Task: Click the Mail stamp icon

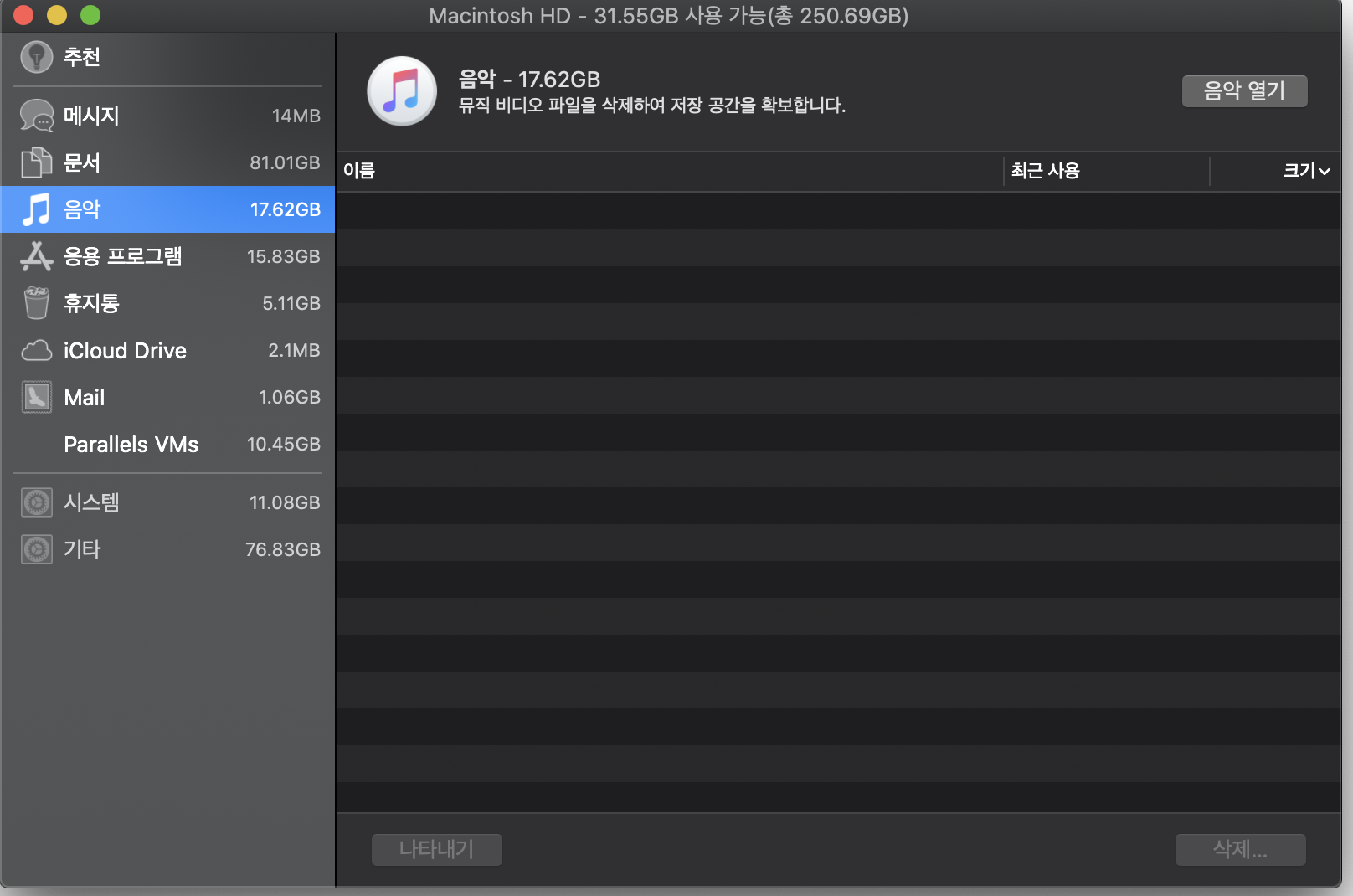Action: tap(36, 398)
